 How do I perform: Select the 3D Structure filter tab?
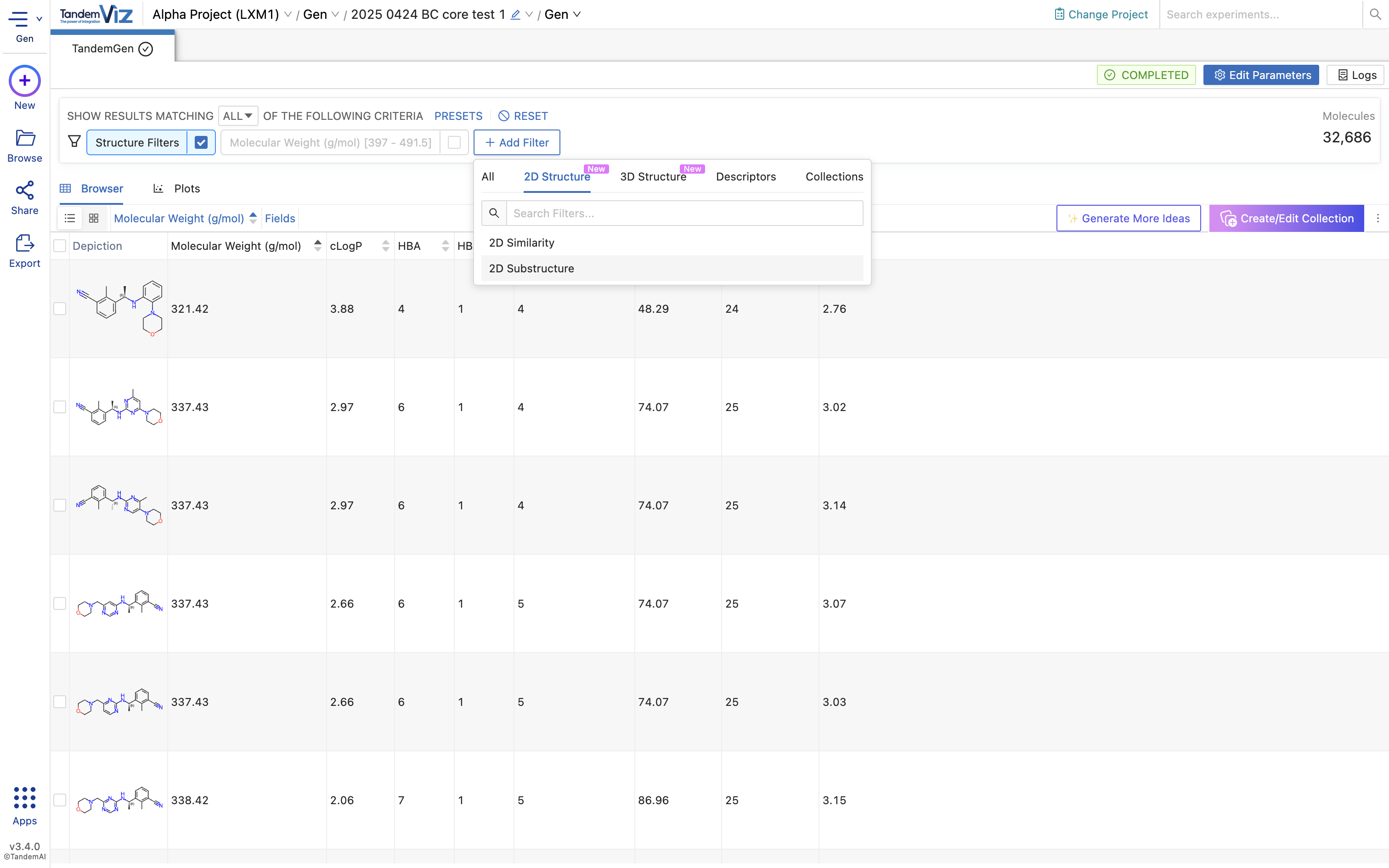653,177
